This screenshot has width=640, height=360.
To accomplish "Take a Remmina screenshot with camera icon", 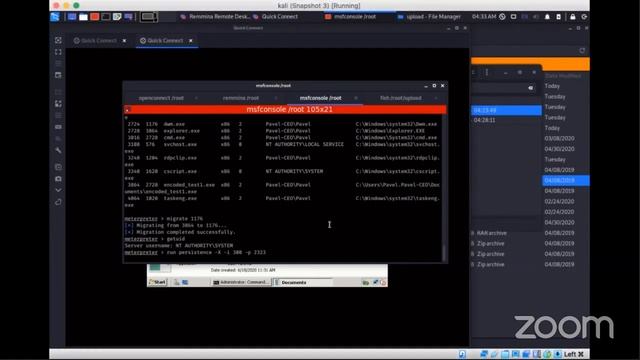I will pos(58,179).
